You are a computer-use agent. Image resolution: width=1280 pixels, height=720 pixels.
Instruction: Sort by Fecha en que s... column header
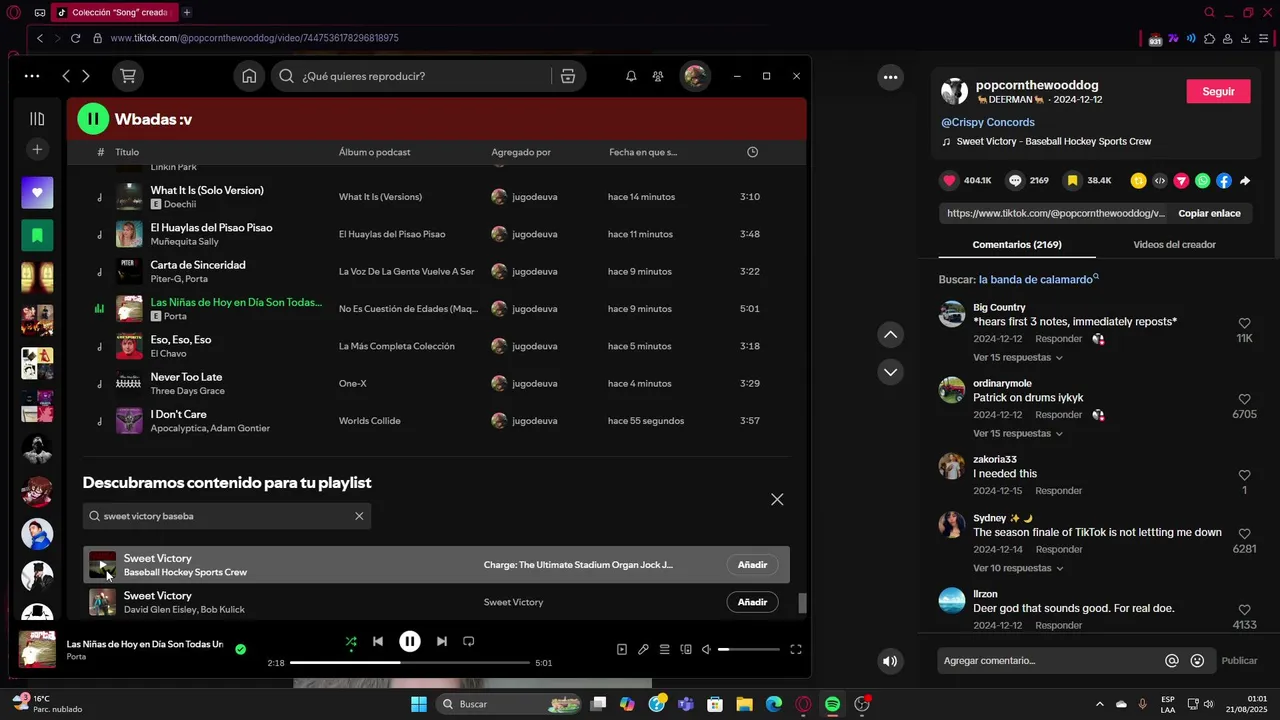(x=643, y=152)
